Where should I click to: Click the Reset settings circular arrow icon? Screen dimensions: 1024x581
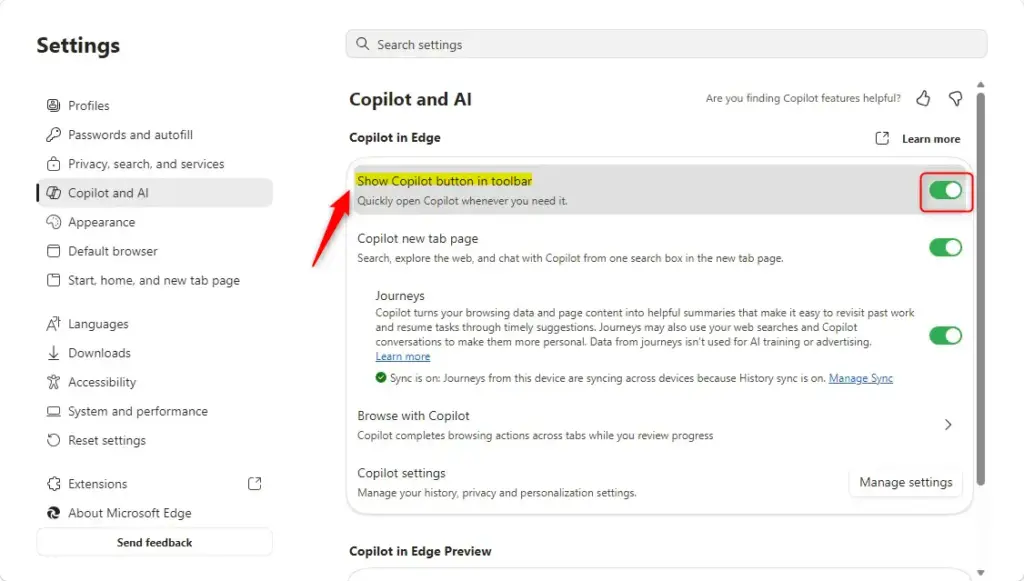click(x=54, y=440)
